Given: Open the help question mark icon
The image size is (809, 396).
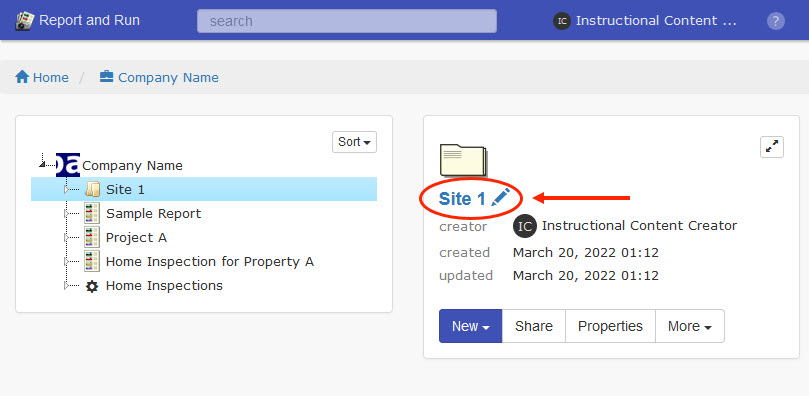Looking at the screenshot, I should point(775,21).
